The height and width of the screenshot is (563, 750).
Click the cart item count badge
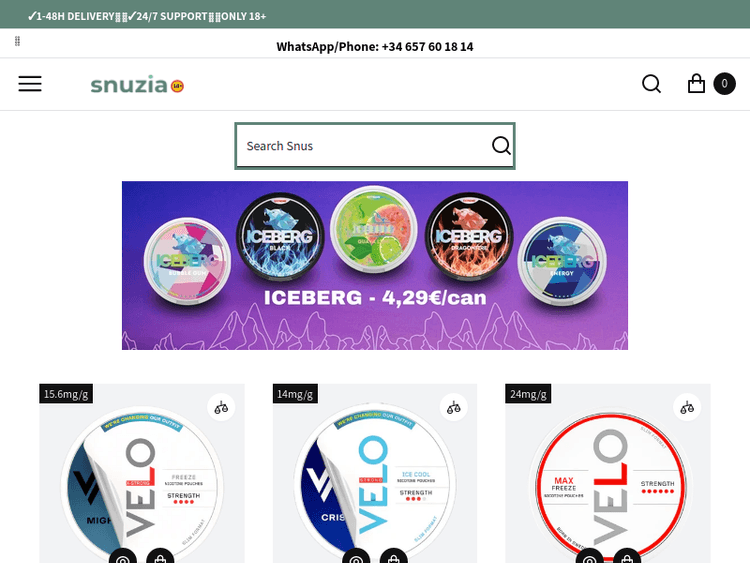pos(724,84)
